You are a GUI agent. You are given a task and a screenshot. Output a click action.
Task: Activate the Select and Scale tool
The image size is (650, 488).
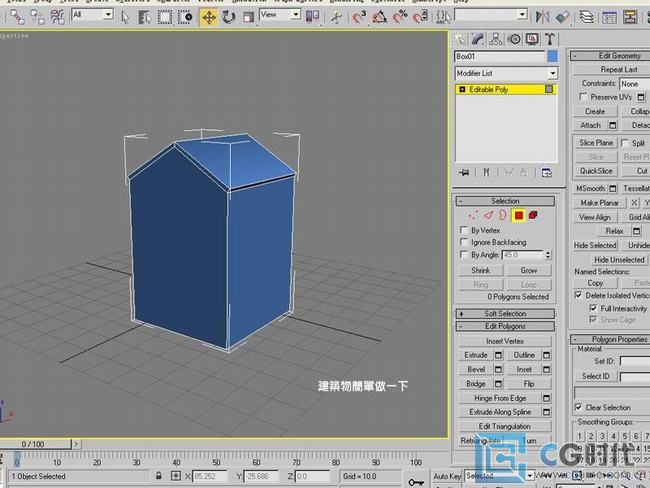248,17
